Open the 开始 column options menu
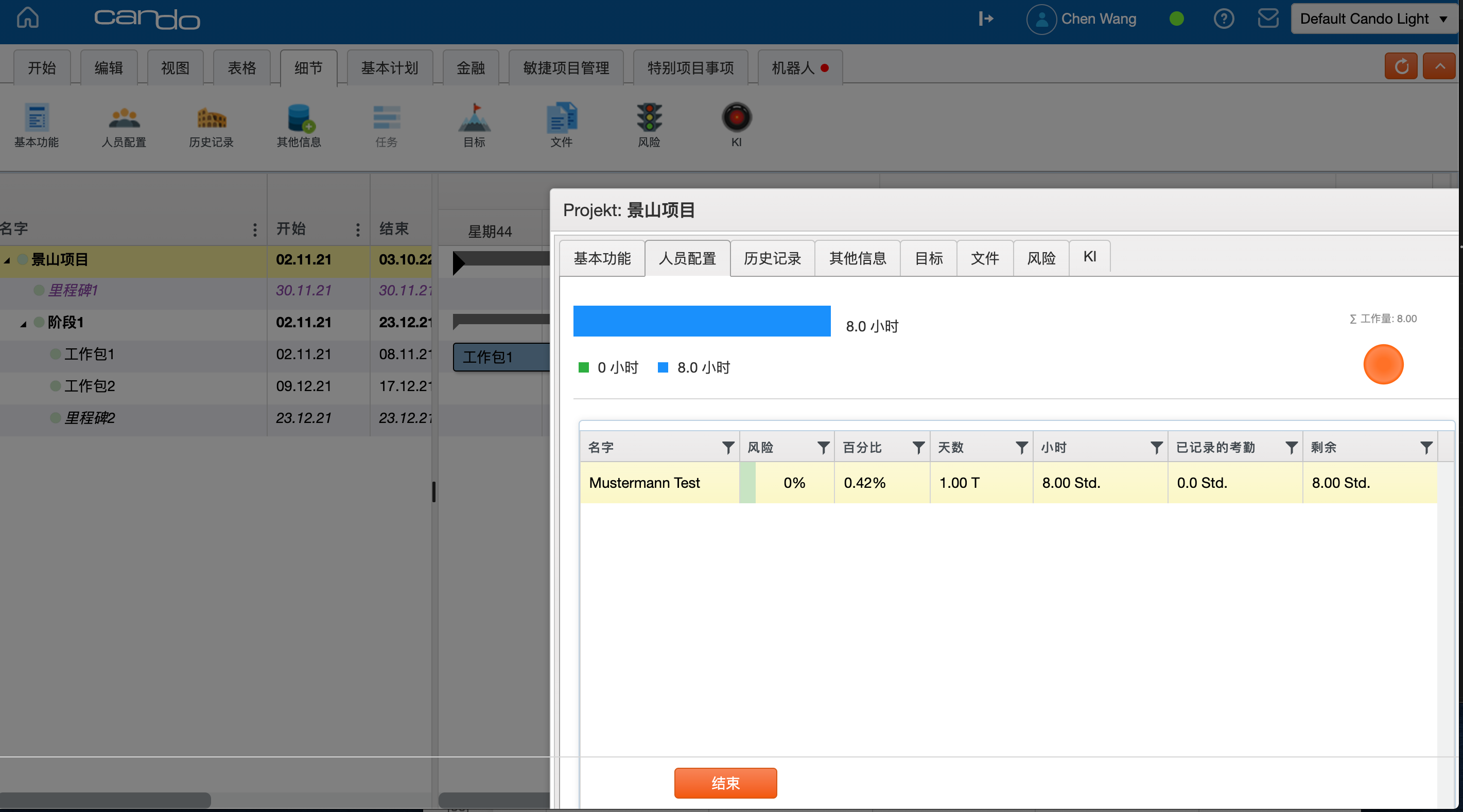1463x812 pixels. point(357,229)
